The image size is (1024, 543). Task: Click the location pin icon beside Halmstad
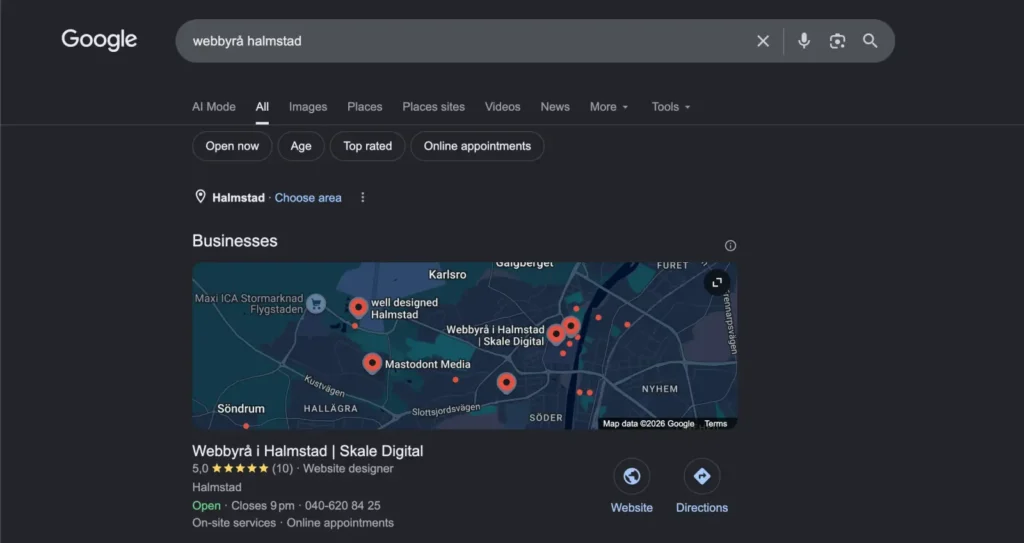coord(200,197)
